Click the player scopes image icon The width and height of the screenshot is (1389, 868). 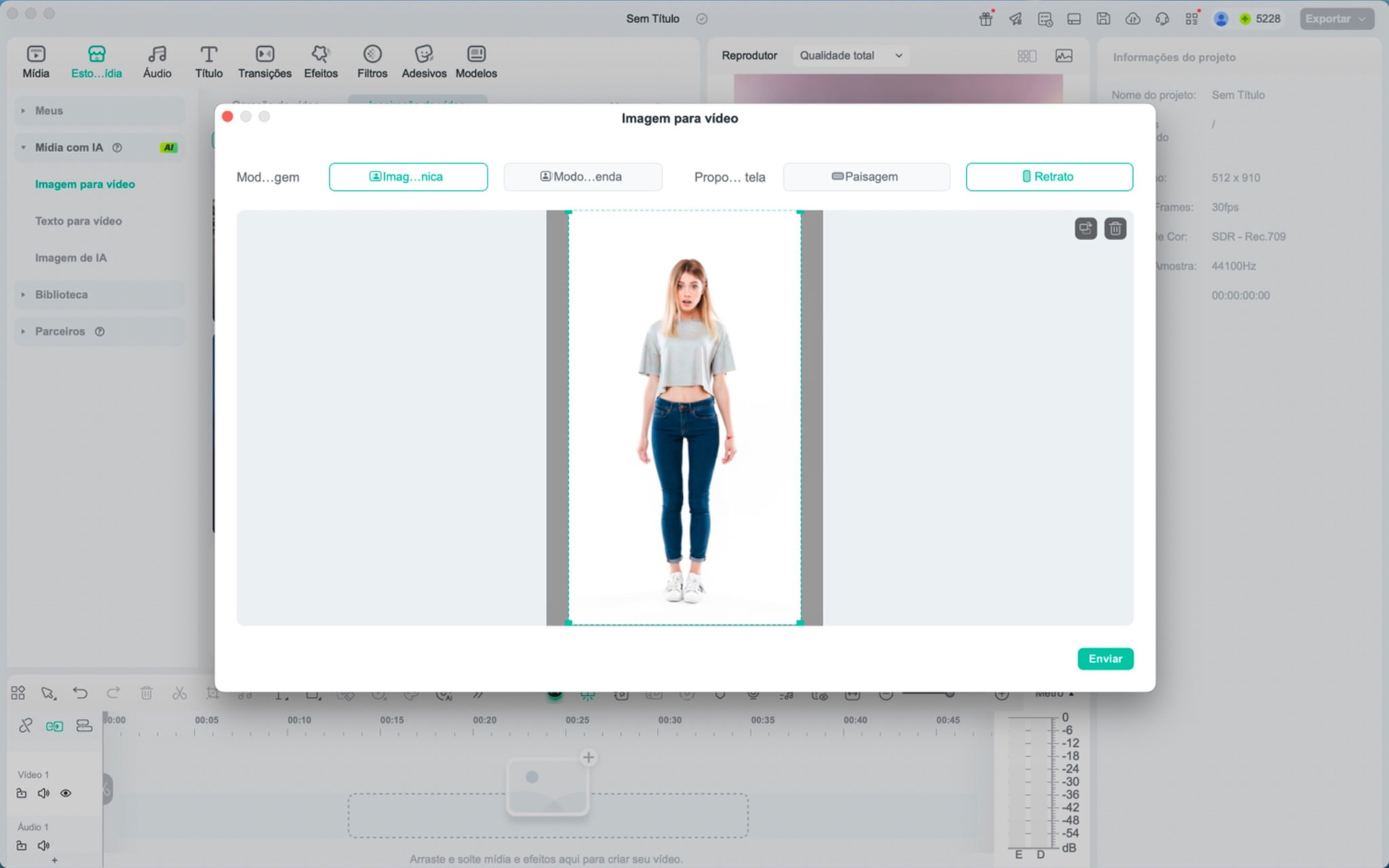(1064, 56)
